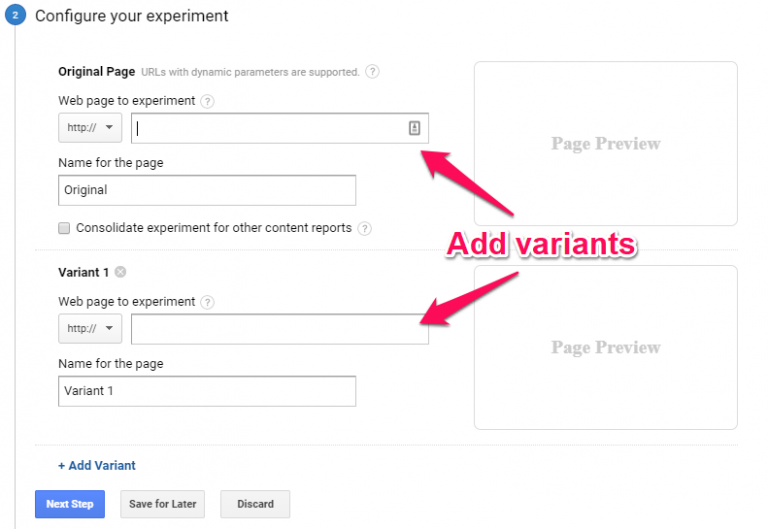The width and height of the screenshot is (768, 529).
Task: Click the step 2 circle badge
Action: pos(15,15)
